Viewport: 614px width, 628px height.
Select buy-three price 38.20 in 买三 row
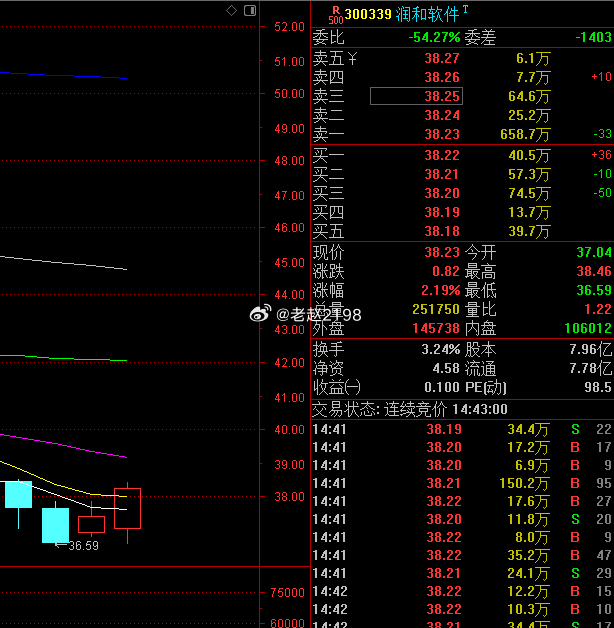pos(442,193)
